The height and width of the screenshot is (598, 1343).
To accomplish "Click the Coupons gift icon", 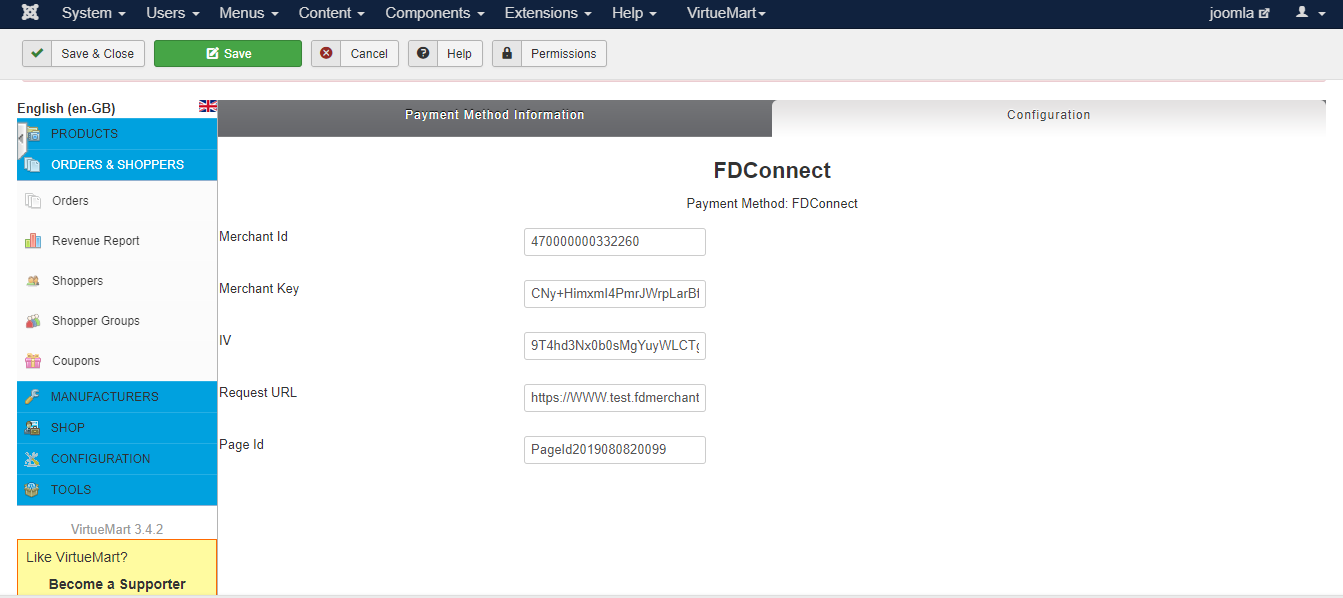I will [33, 361].
